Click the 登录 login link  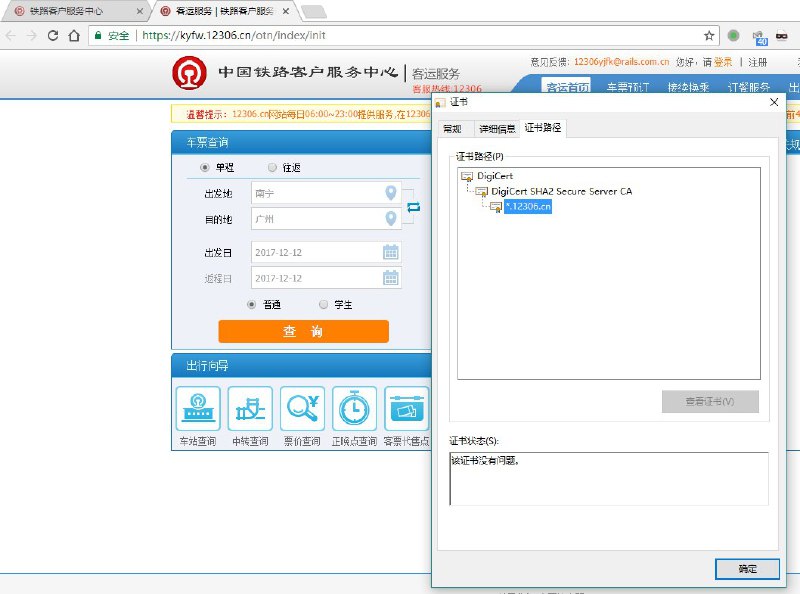pyautogui.click(x=722, y=62)
